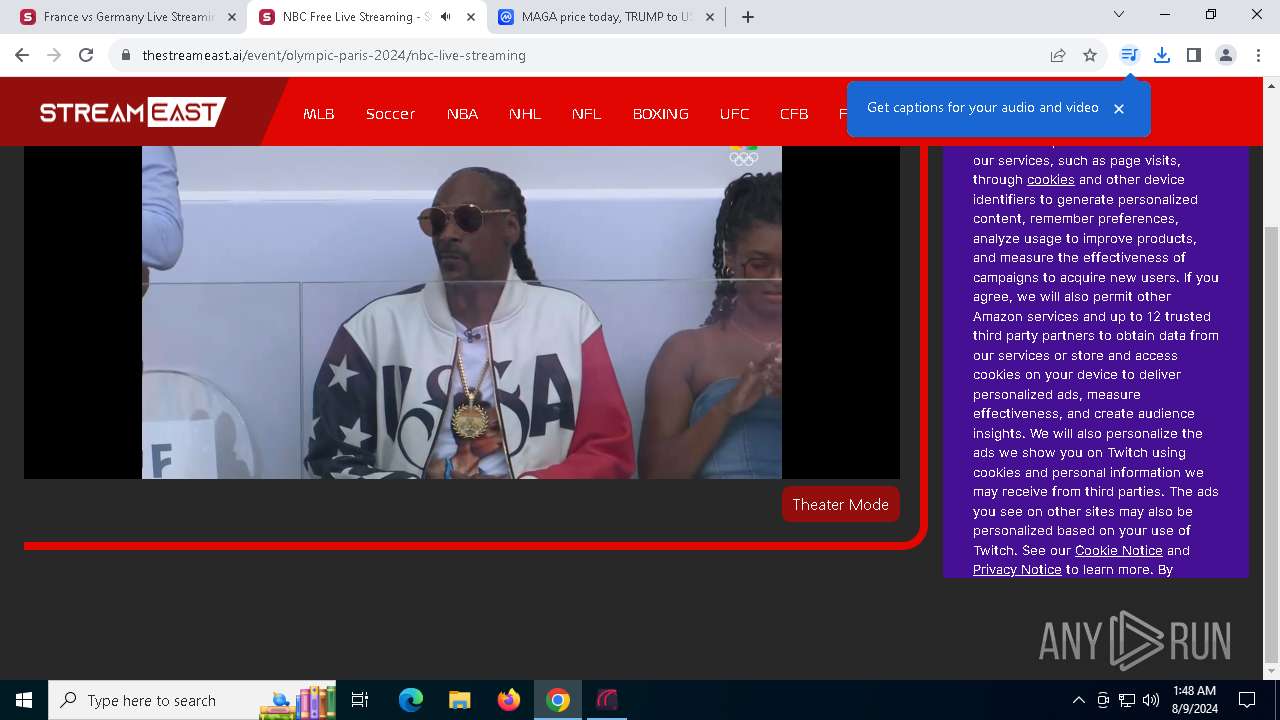
Task: Open Chrome downloads icon
Action: pos(1162,55)
